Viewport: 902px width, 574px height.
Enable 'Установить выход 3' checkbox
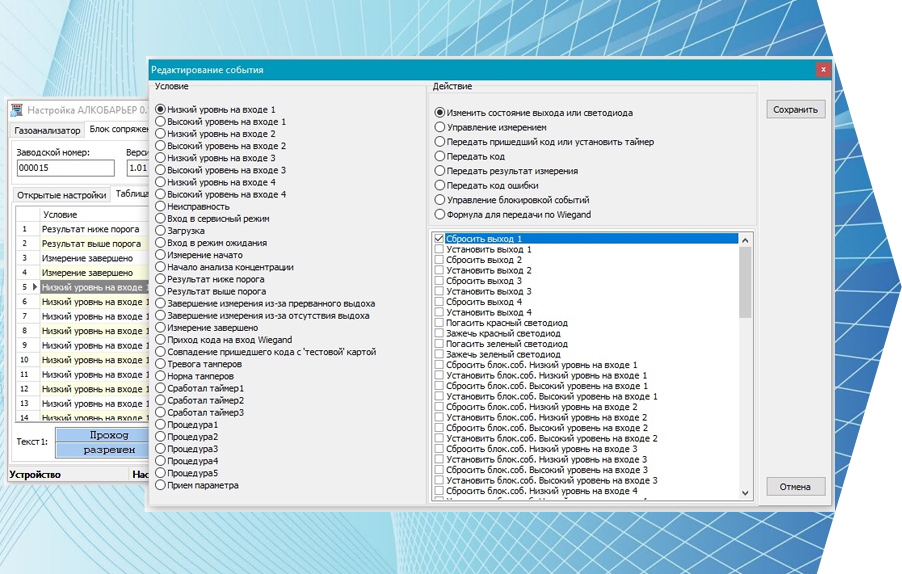click(439, 291)
